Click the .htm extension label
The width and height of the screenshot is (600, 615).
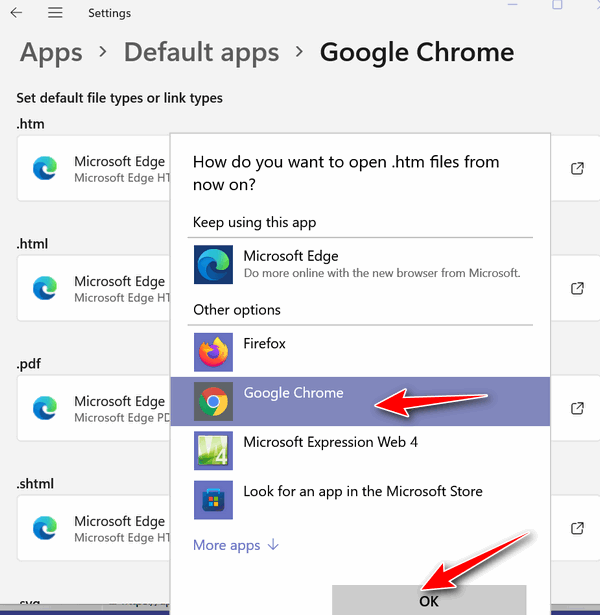click(x=30, y=124)
